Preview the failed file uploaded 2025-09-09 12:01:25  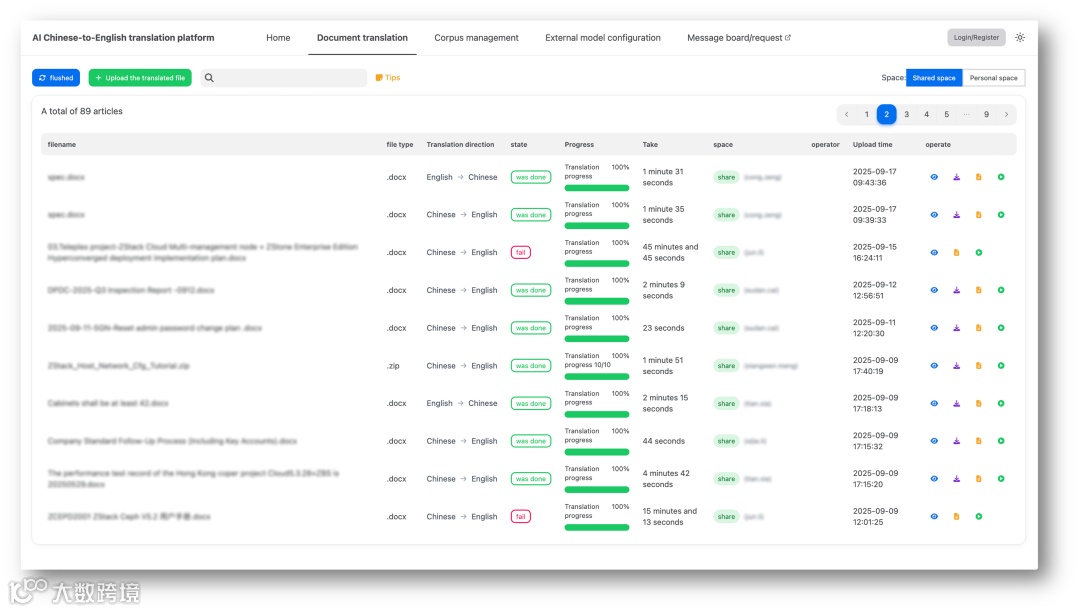coord(934,516)
